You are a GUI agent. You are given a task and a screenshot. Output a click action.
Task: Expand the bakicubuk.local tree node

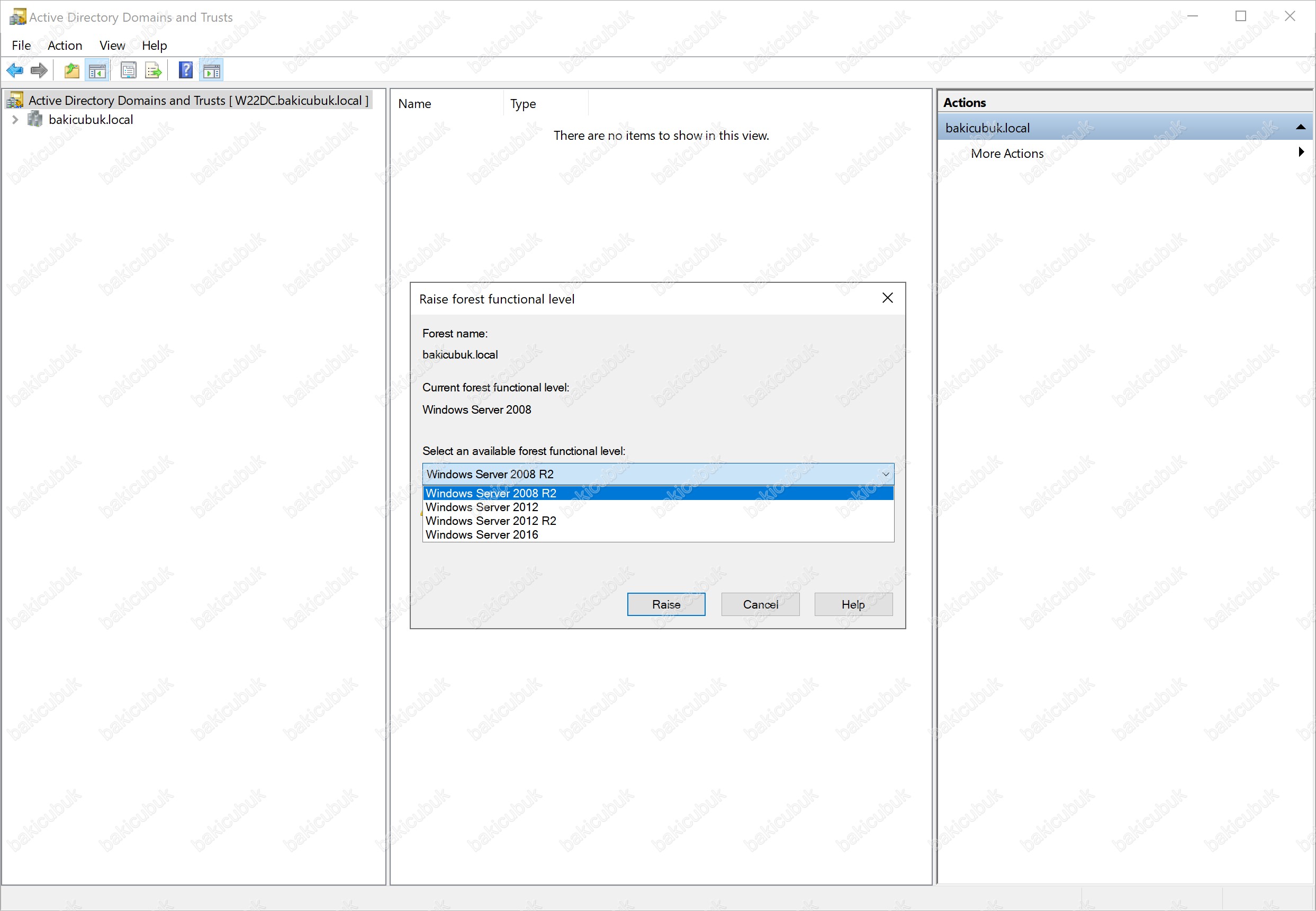[x=15, y=119]
